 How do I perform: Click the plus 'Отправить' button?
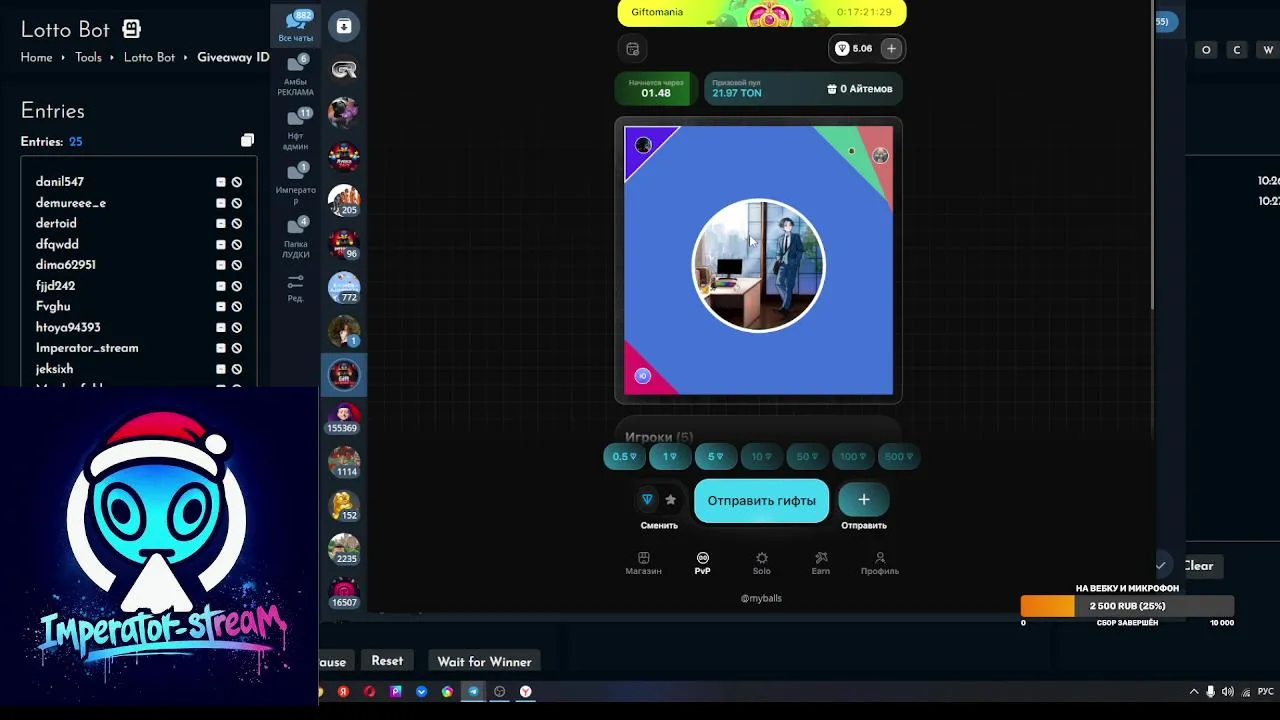[863, 500]
